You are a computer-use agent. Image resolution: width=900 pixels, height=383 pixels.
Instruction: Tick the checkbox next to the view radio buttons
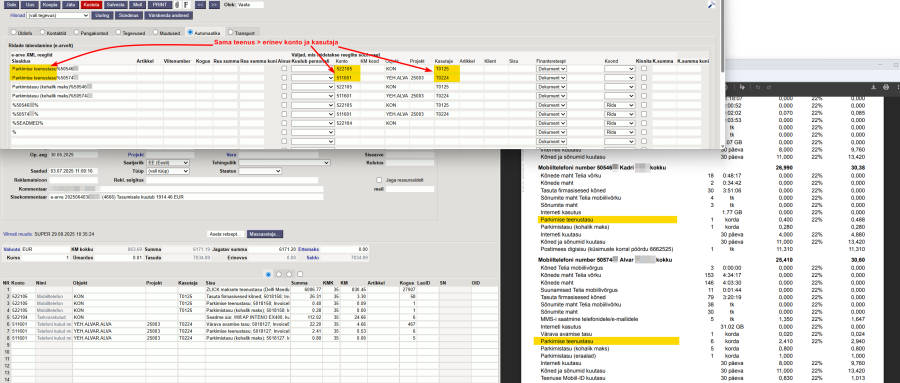(300, 274)
